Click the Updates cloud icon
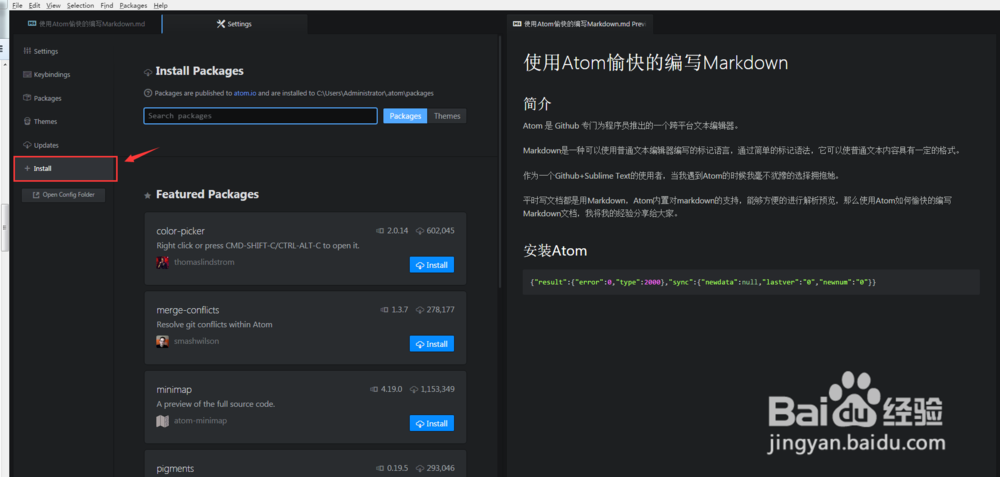1000x477 pixels. pos(27,145)
